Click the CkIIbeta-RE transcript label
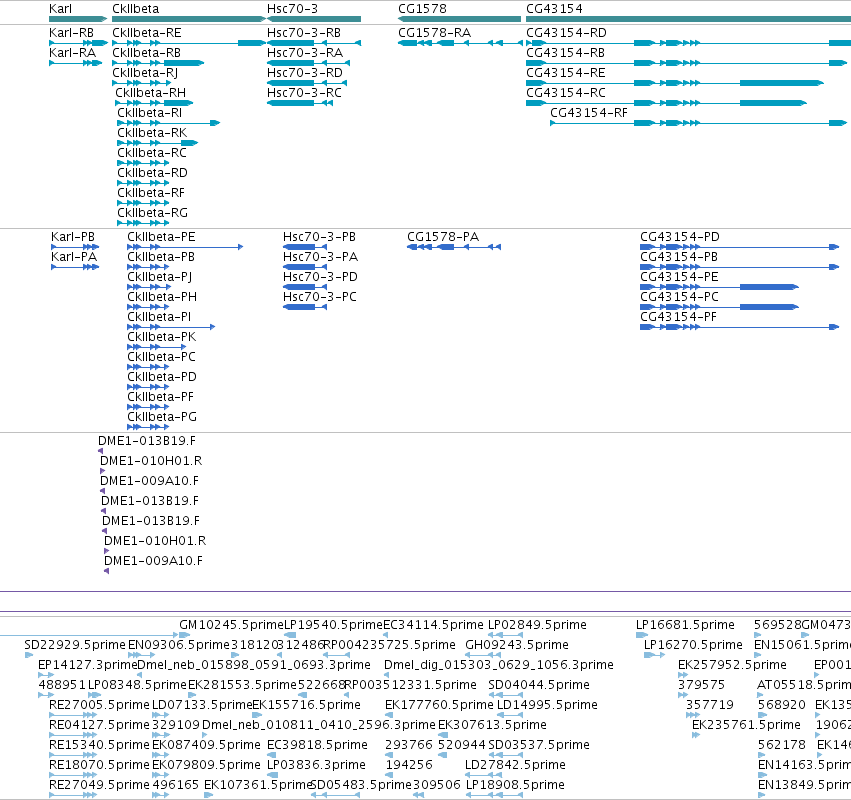Screen dimensions: 851x800 [147, 33]
